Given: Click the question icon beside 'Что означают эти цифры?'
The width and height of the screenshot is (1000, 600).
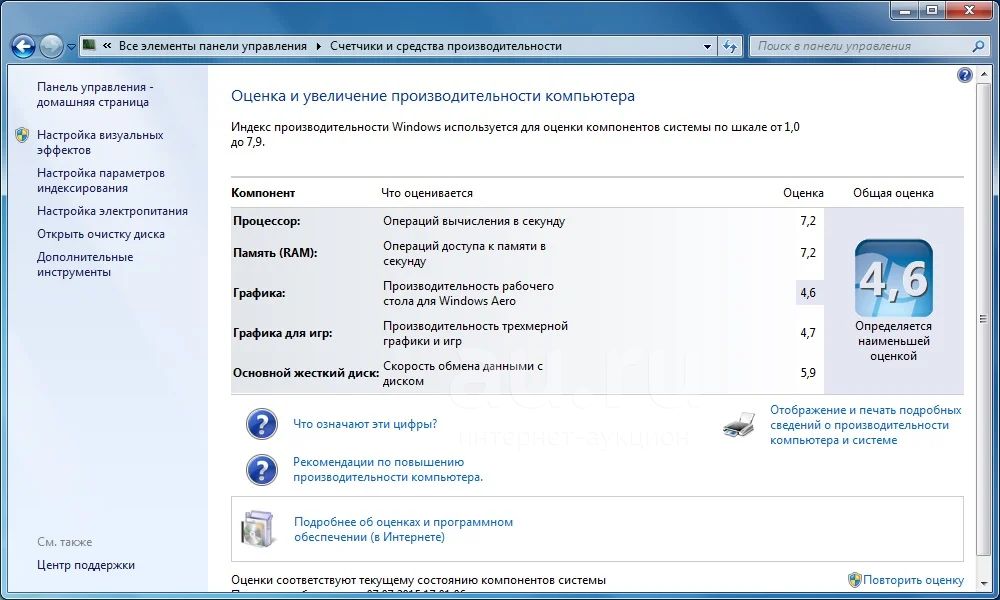Looking at the screenshot, I should click(x=261, y=424).
